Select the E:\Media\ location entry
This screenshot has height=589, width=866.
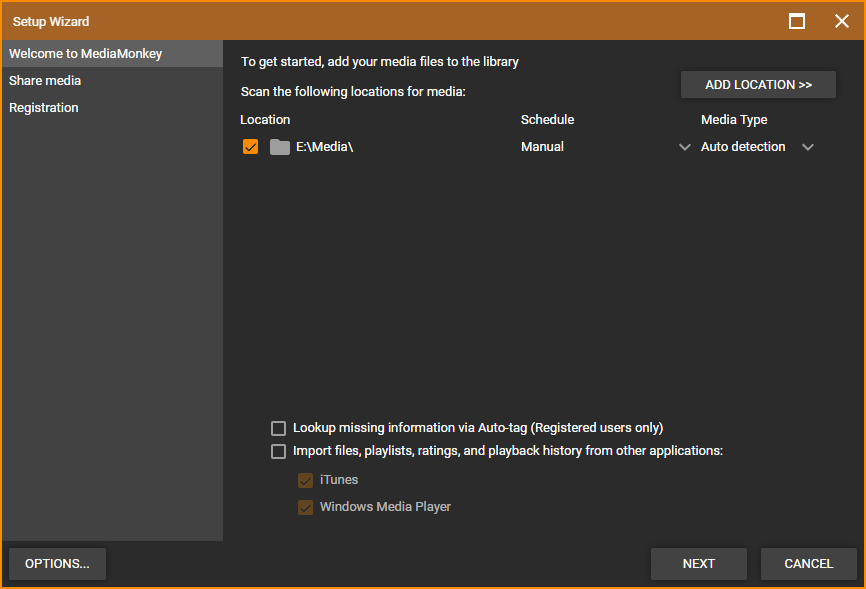324,147
